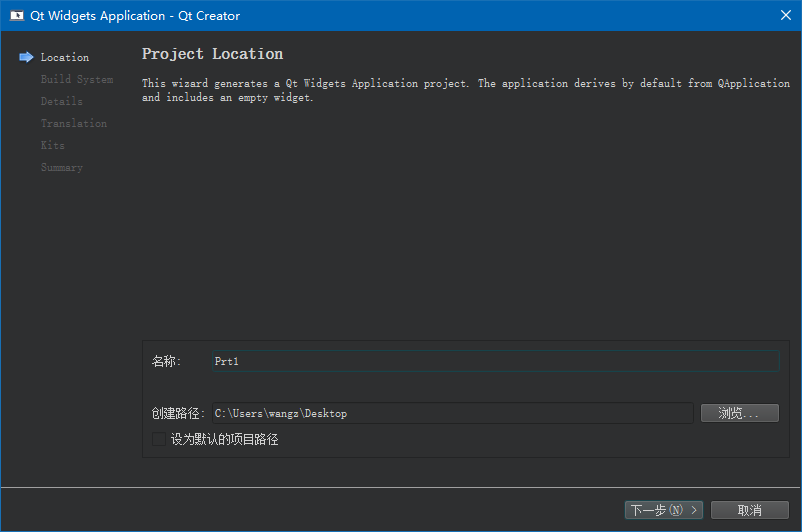This screenshot has width=802, height=532.
Task: Click the Qt Creator window icon in title bar
Action: click(x=17, y=15)
